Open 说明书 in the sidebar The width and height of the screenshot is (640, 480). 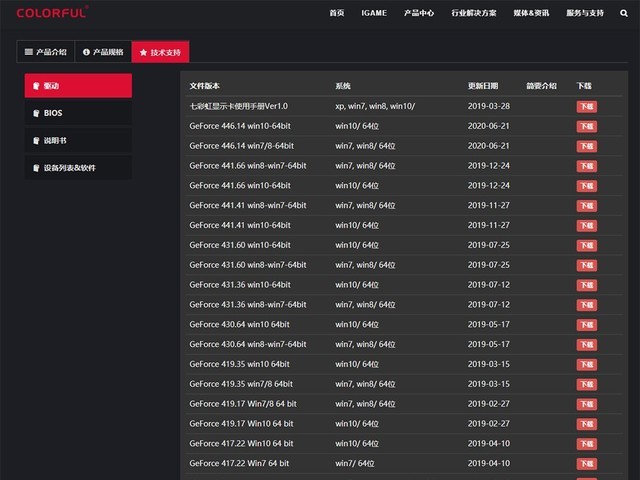[x=78, y=140]
